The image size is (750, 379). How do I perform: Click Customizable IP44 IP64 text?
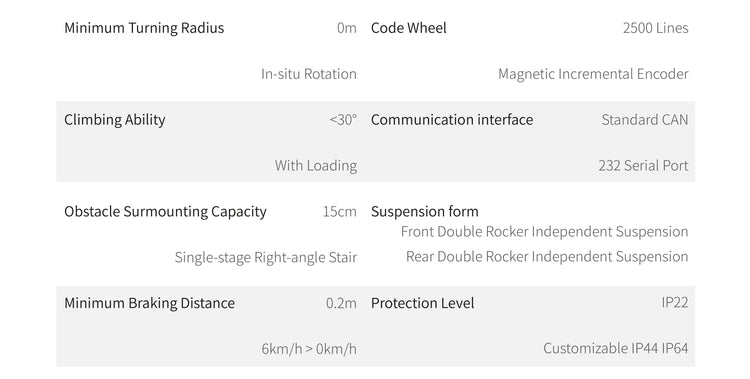(x=616, y=348)
